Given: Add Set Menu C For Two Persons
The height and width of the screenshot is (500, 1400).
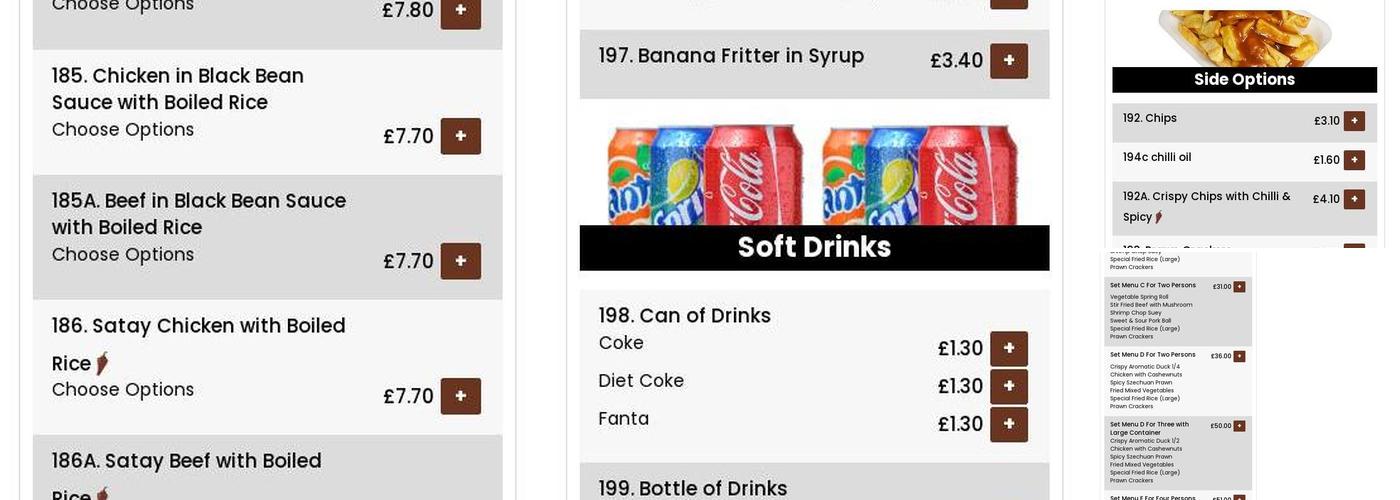Looking at the screenshot, I should (1239, 287).
